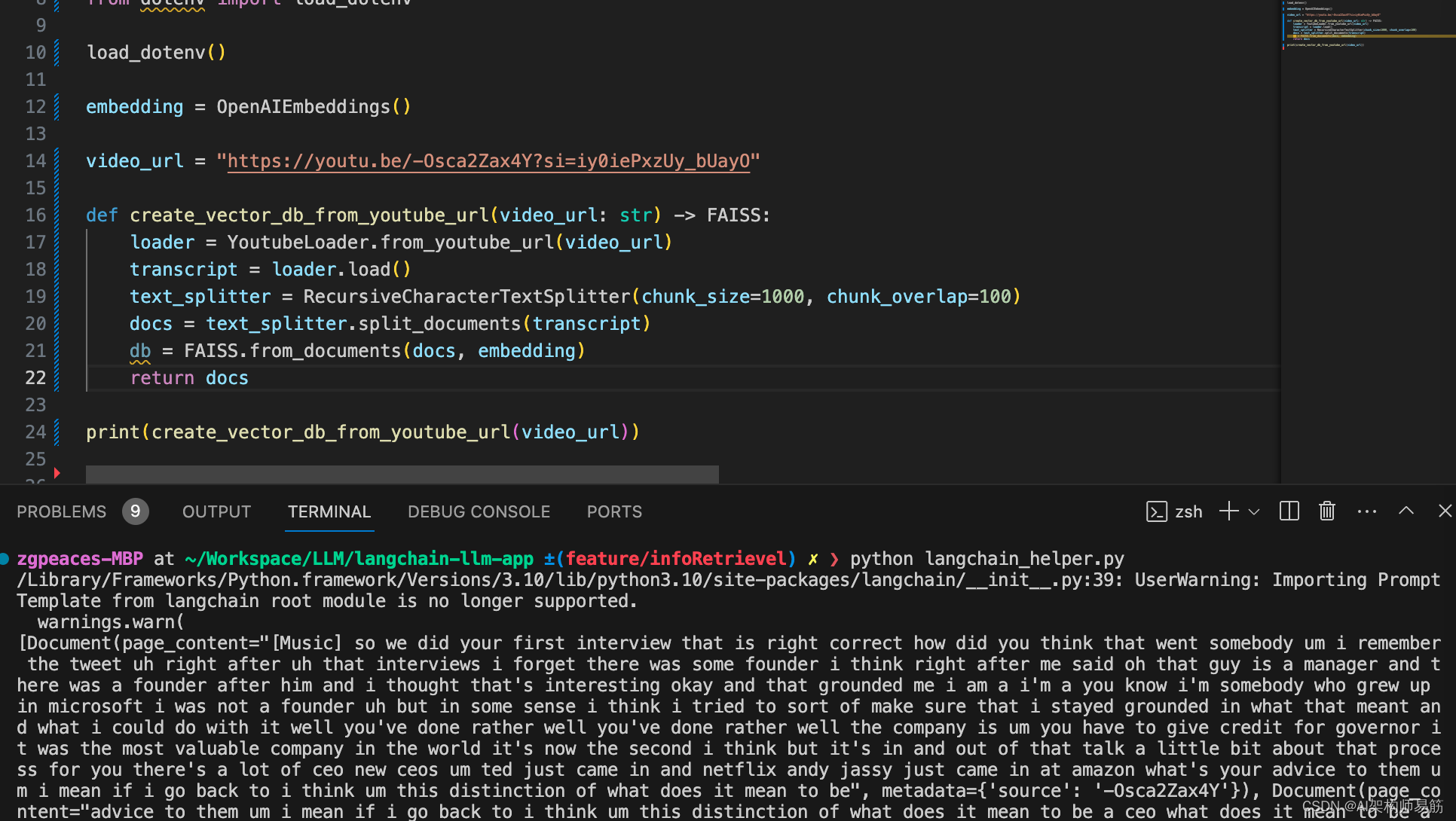The width and height of the screenshot is (1456, 821).
Task: Click the problems count badge 9
Action: tap(135, 511)
